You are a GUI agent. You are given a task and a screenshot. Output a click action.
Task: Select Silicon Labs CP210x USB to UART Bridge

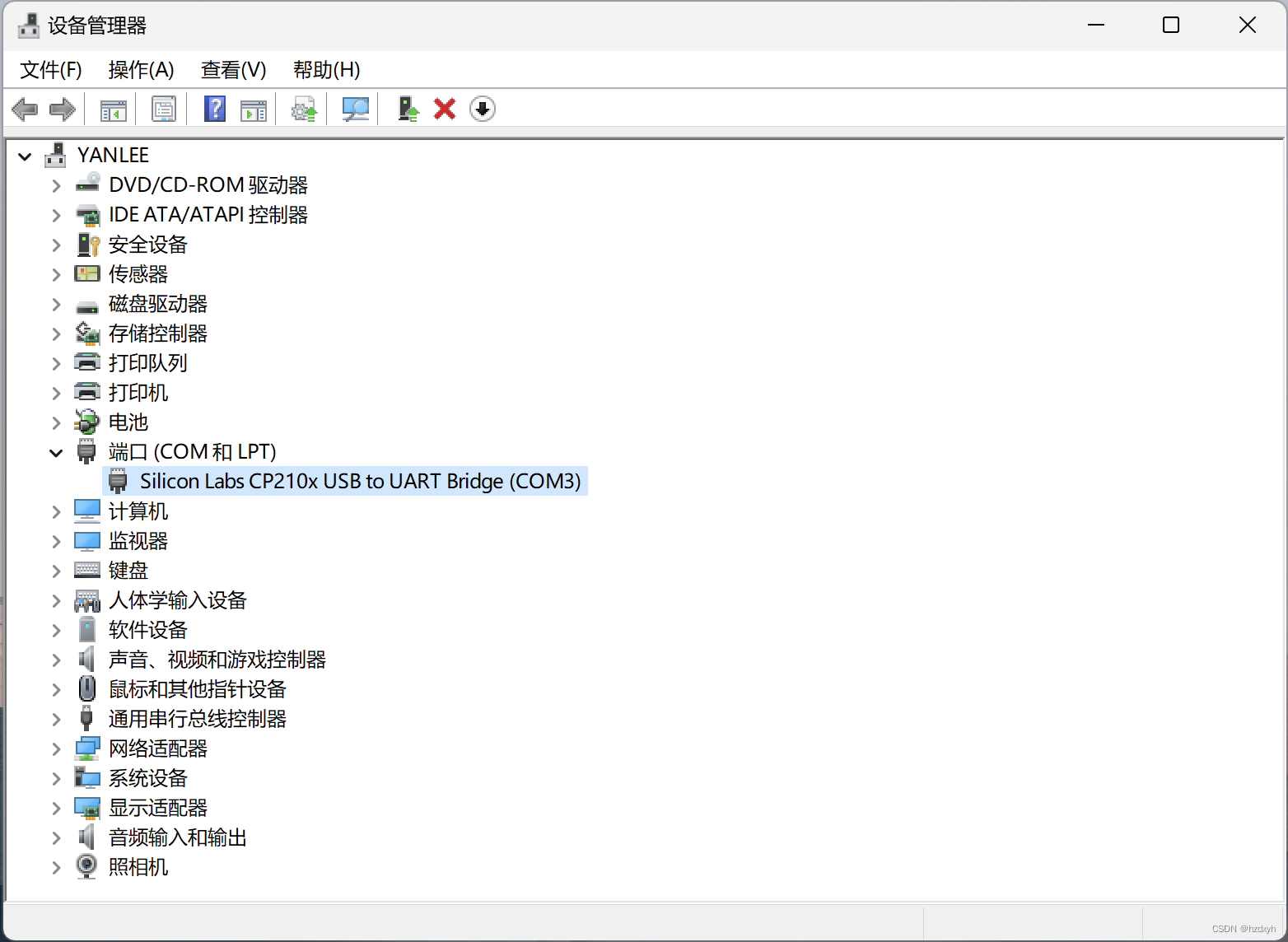(361, 481)
